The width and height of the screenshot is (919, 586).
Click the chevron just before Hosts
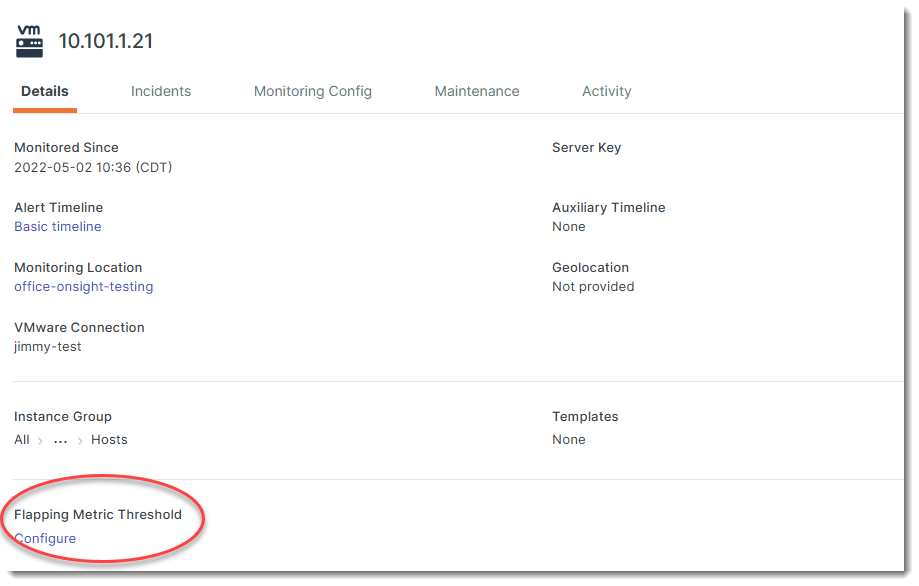coord(80,441)
